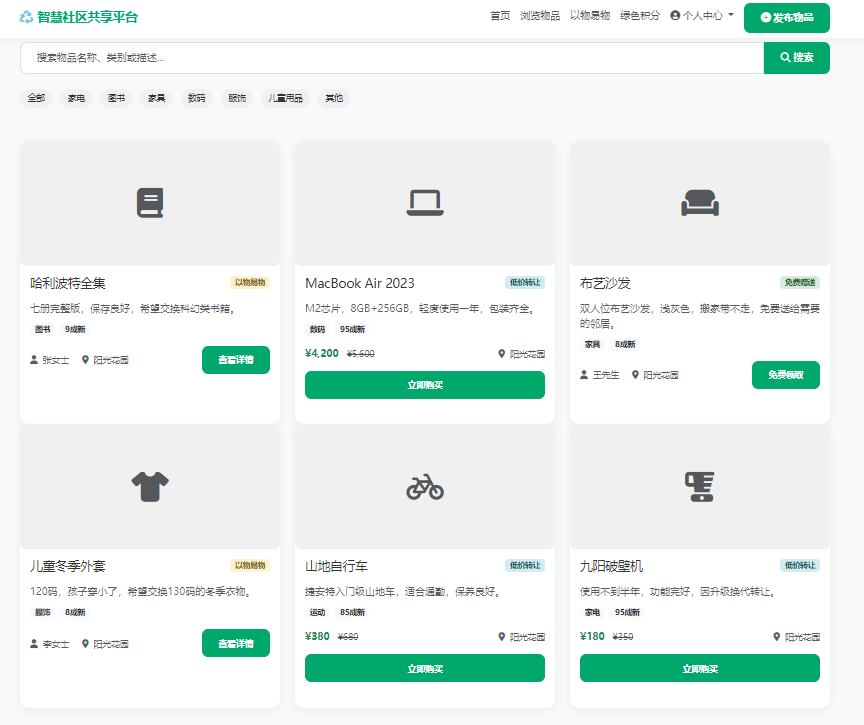Open the 布艺沙发 title
Image resolution: width=864 pixels, height=725 pixels.
coord(605,283)
